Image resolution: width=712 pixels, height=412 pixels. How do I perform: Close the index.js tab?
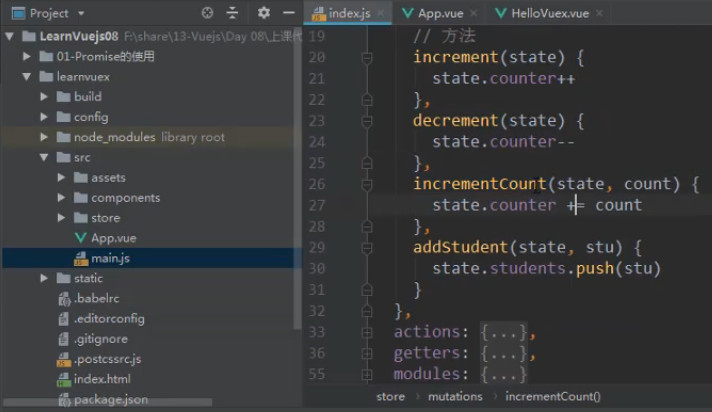(x=381, y=13)
